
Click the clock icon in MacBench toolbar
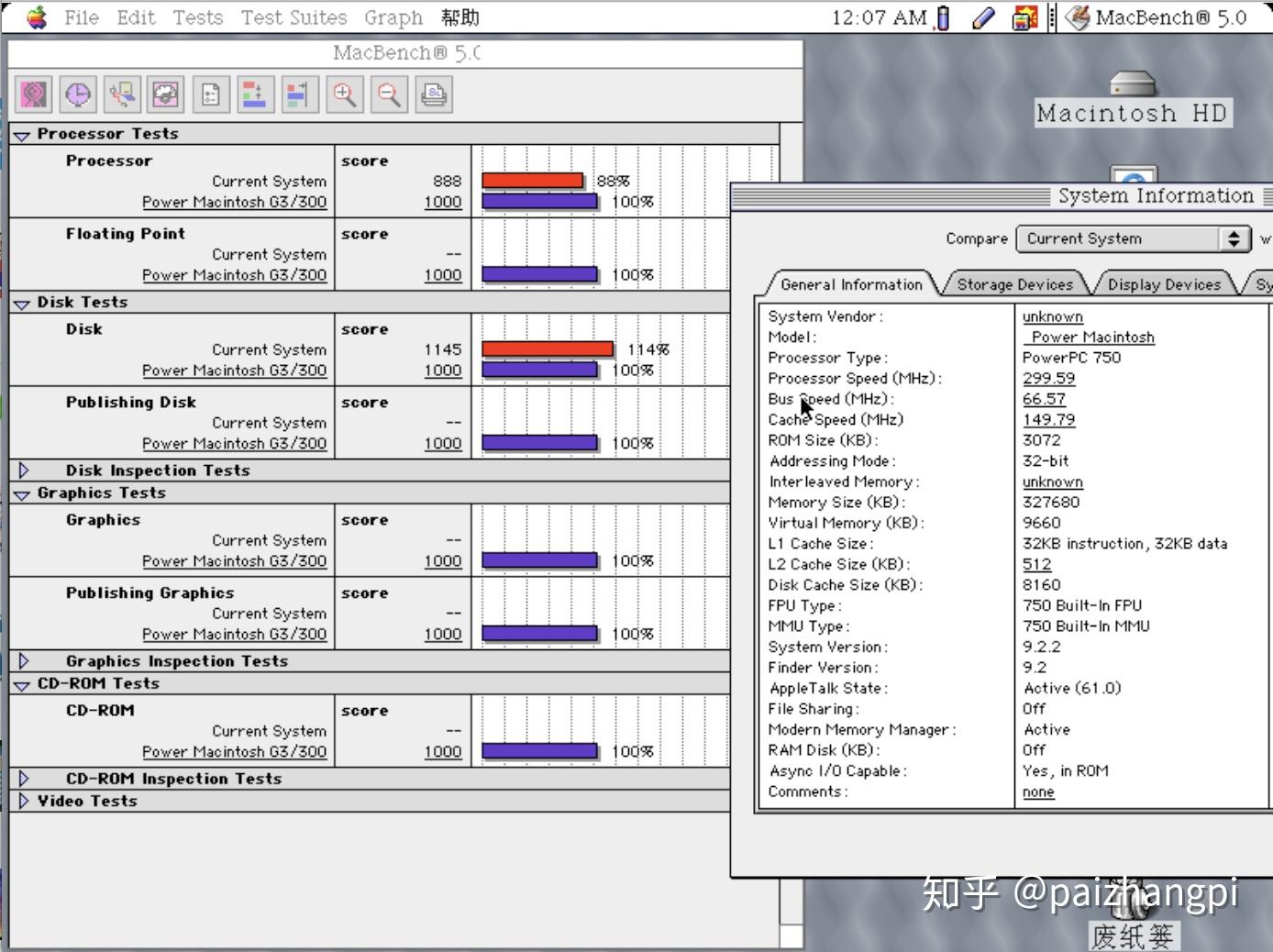coord(78,94)
